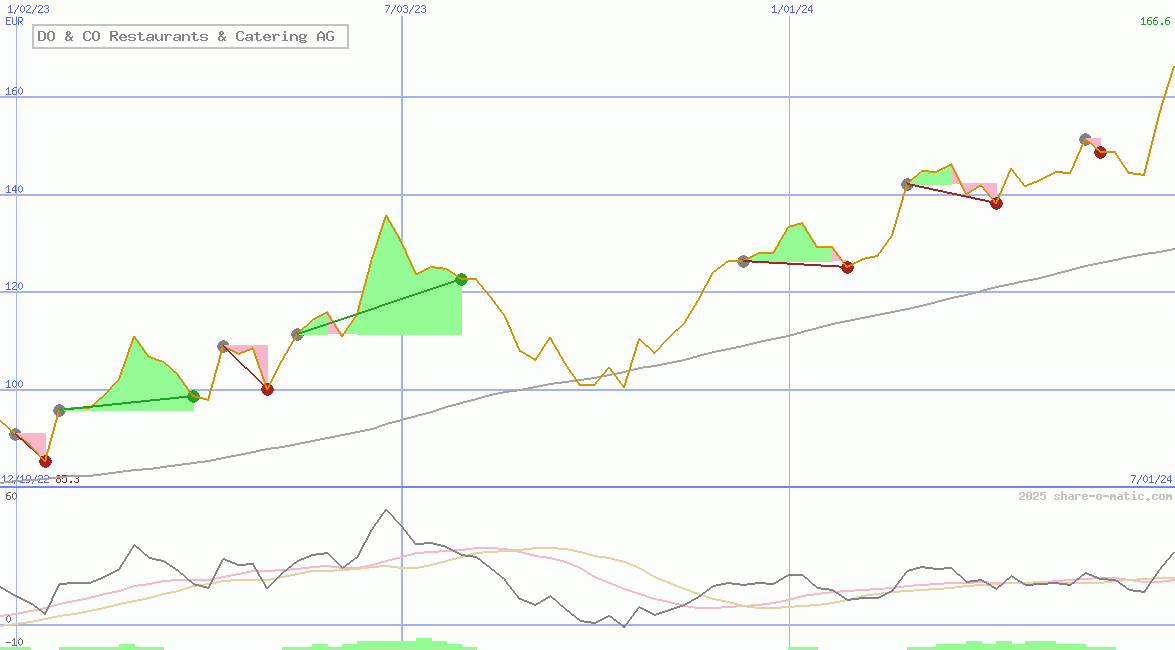
Task: Click the last red marker near 150 EUR
Action: (1100, 152)
